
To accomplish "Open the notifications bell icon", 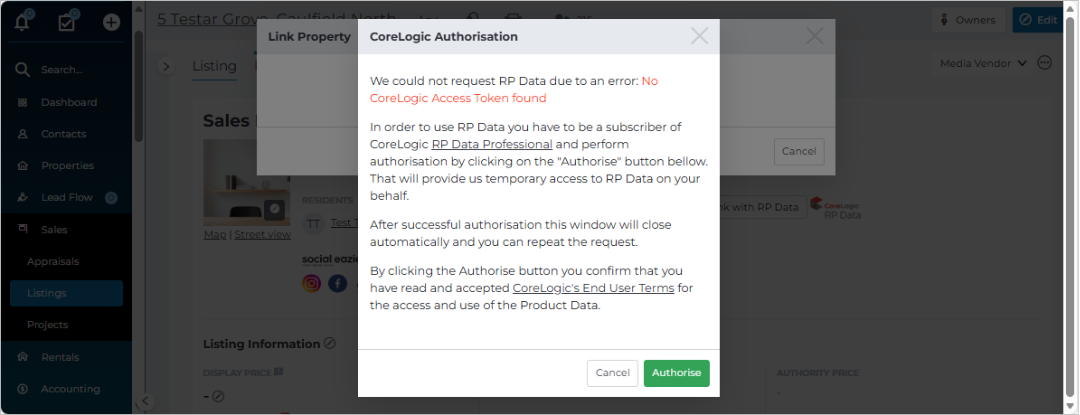I will point(23,22).
